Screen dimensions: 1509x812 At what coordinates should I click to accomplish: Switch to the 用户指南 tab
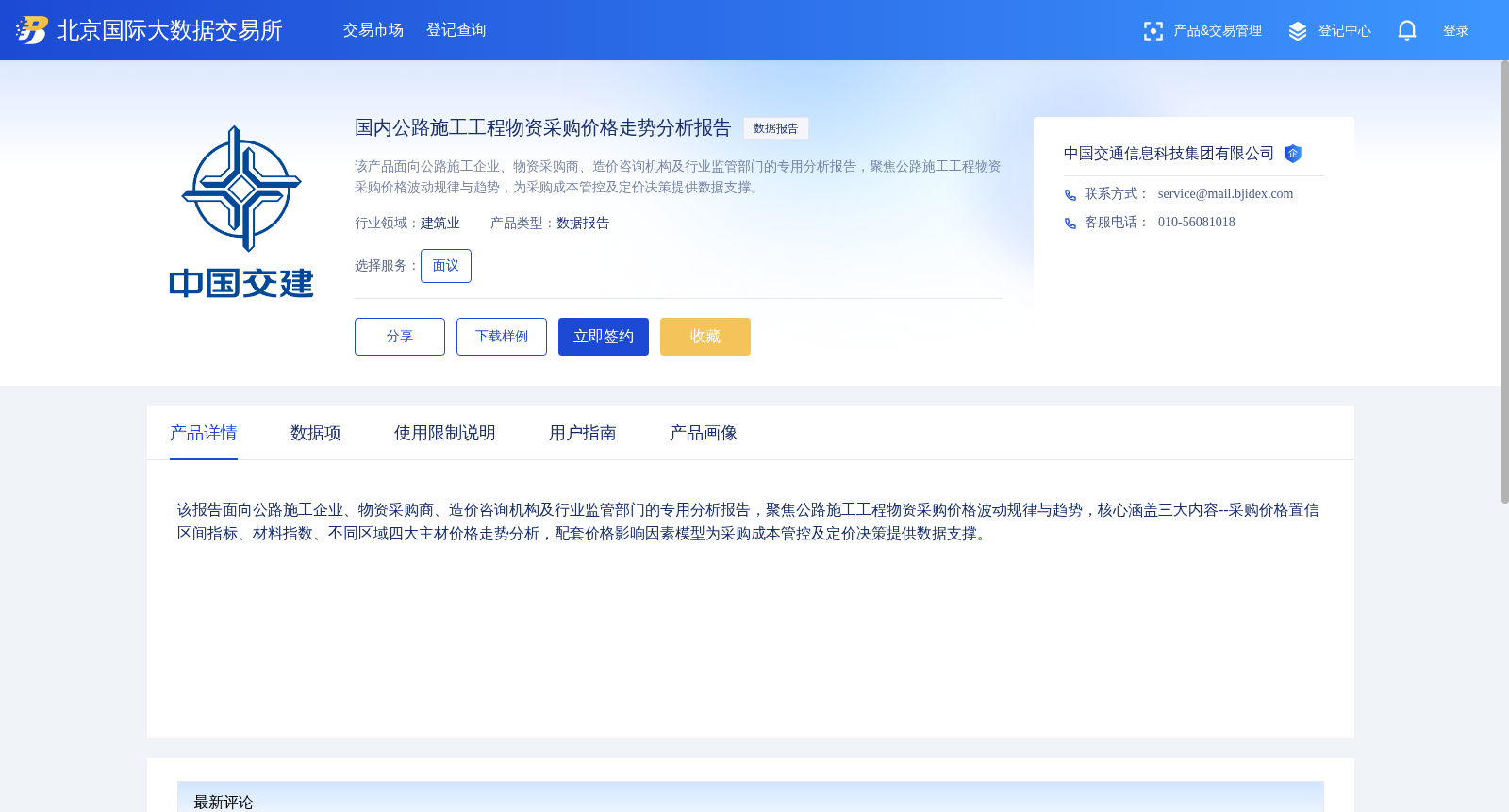tap(583, 433)
